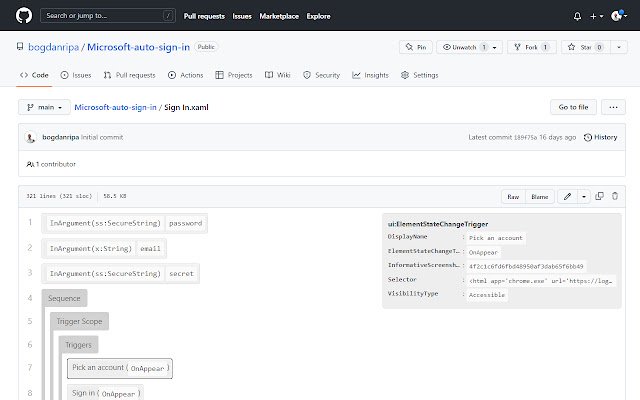Viewport: 640px width, 400px height.
Task: Delete this file trash icon
Action: click(615, 196)
